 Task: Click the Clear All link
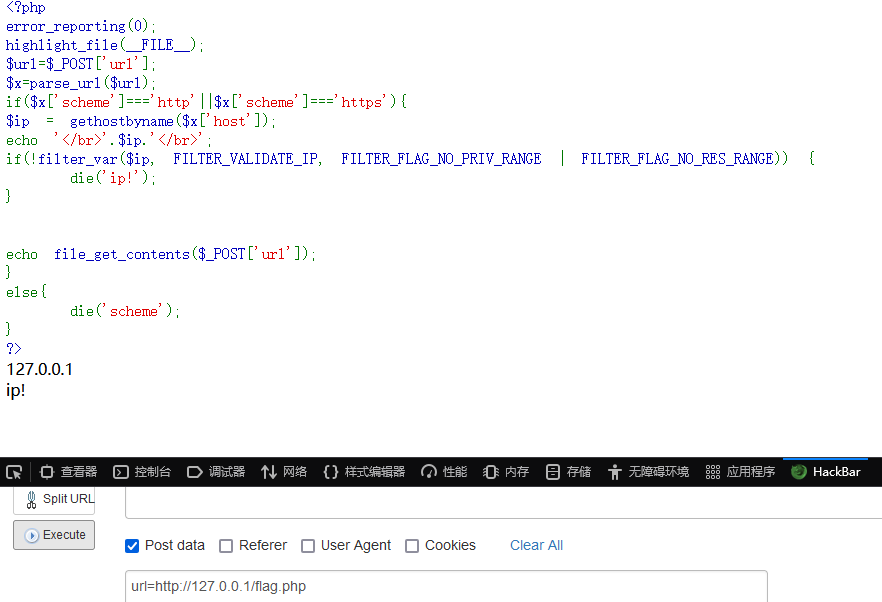pos(536,545)
